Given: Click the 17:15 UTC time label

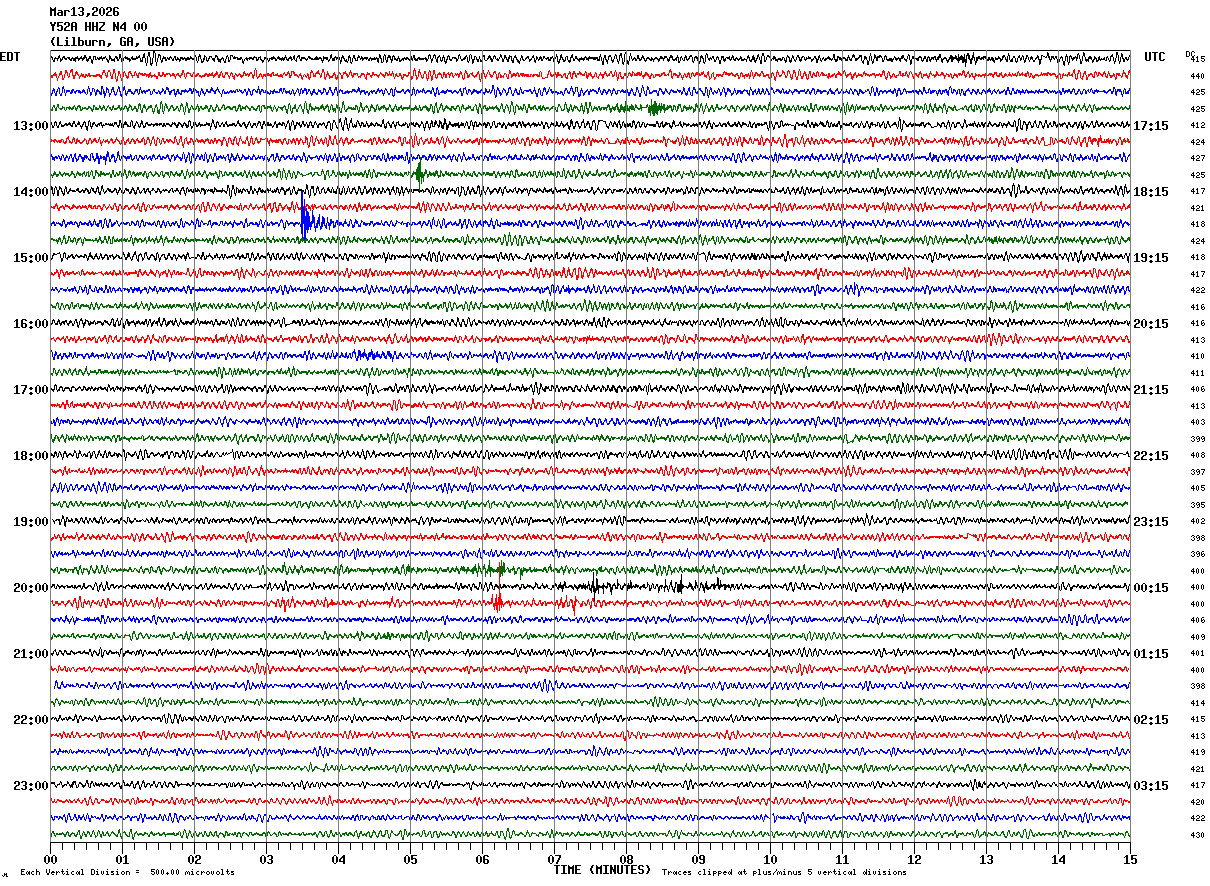Looking at the screenshot, I should (1151, 126).
